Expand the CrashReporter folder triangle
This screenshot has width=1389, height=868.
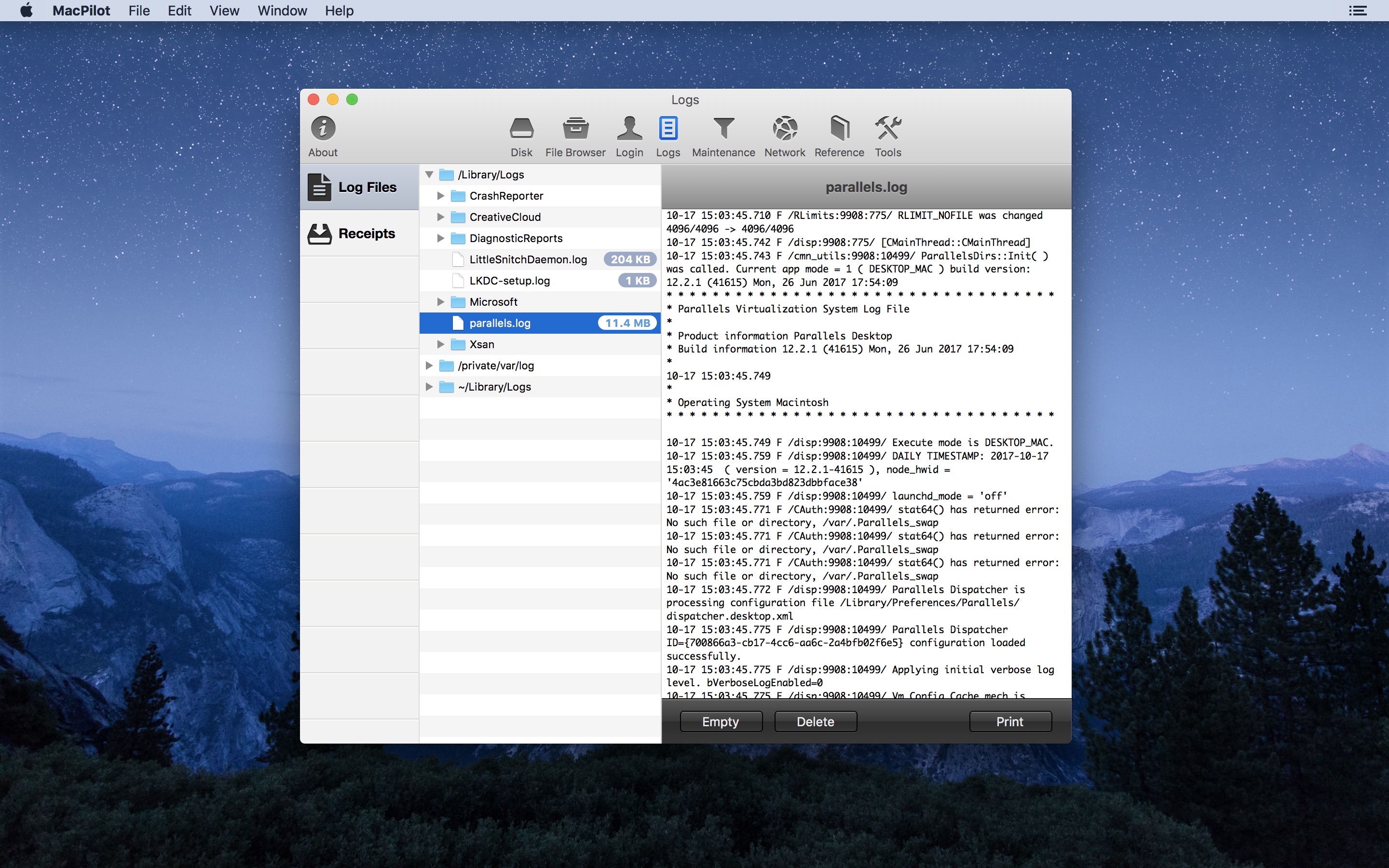click(x=440, y=196)
